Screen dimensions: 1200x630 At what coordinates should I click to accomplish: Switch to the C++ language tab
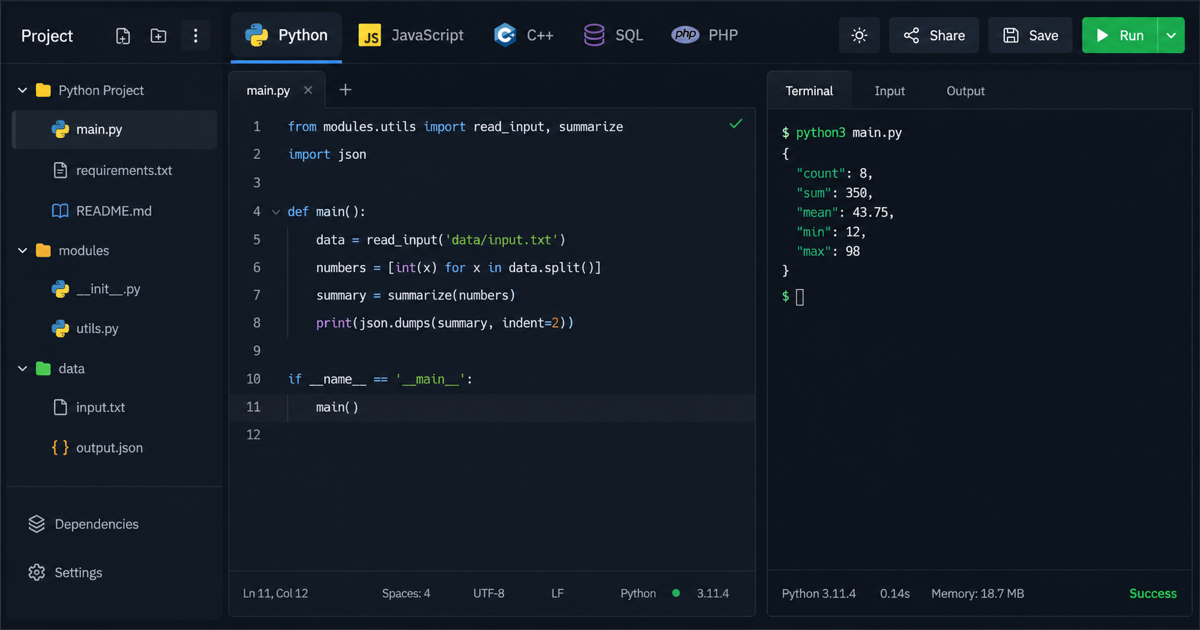524,35
